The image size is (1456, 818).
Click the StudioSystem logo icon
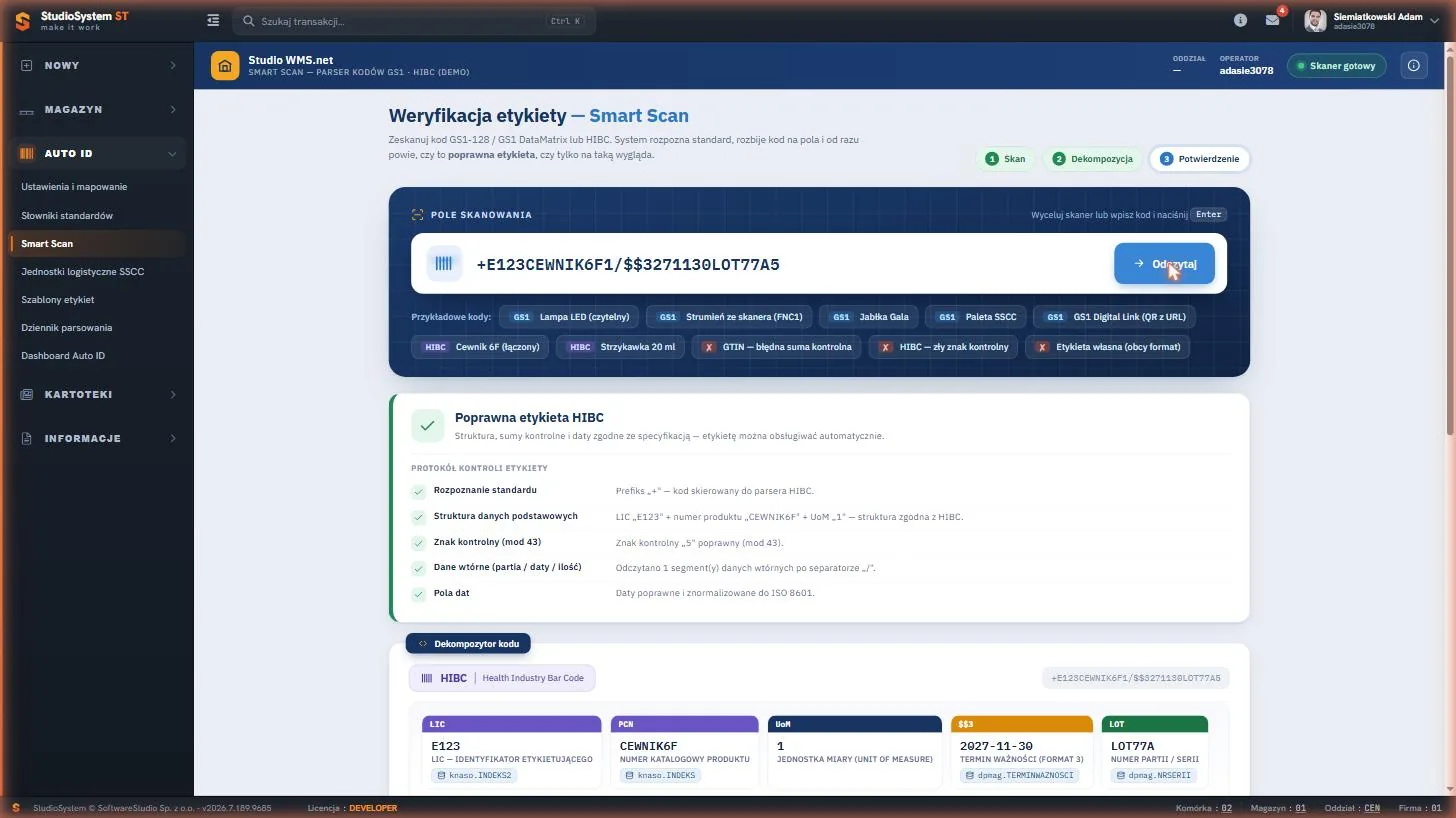22,20
